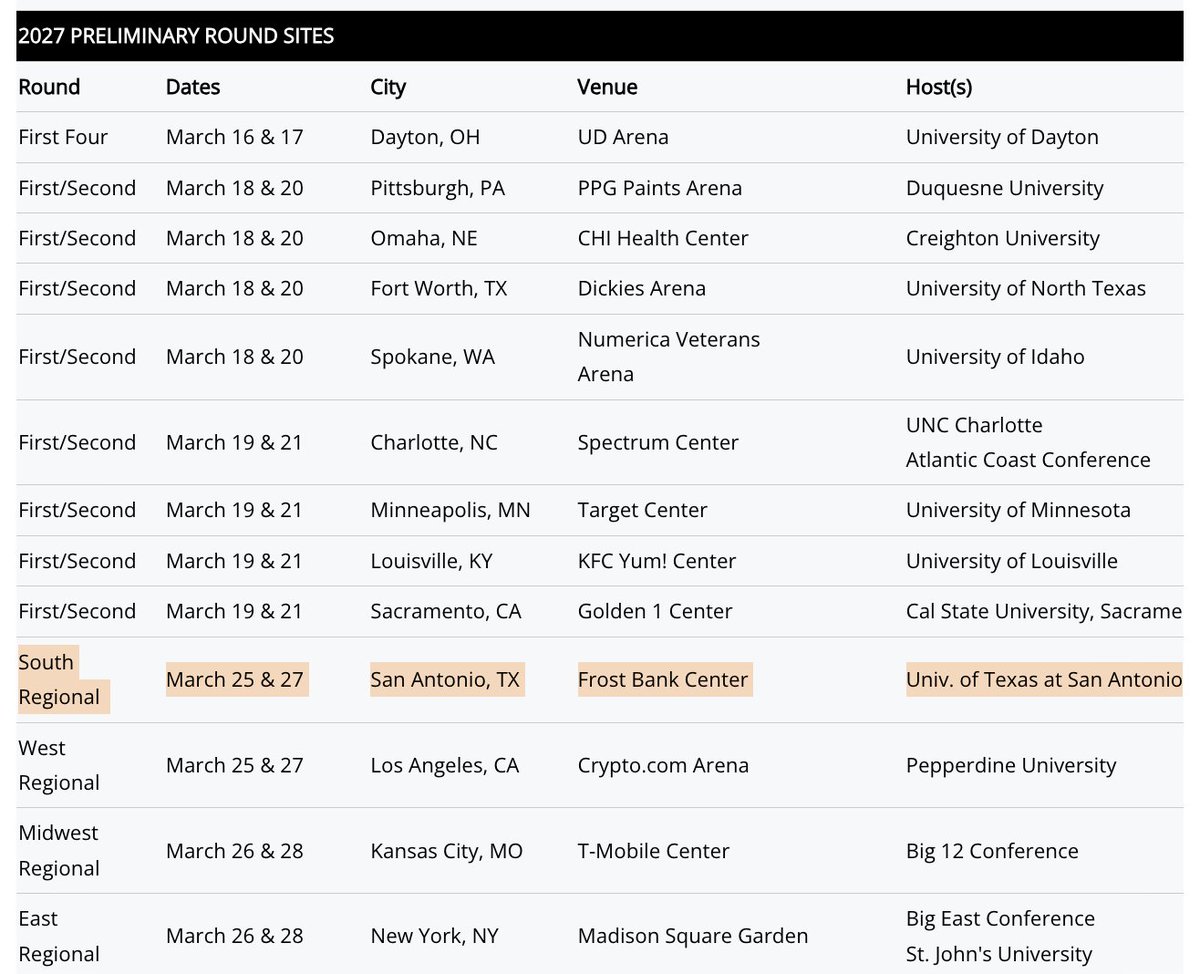Screen dimensions: 1200x974
Task: Click the "Fort Worth, TX" city cell
Action: pos(439,288)
